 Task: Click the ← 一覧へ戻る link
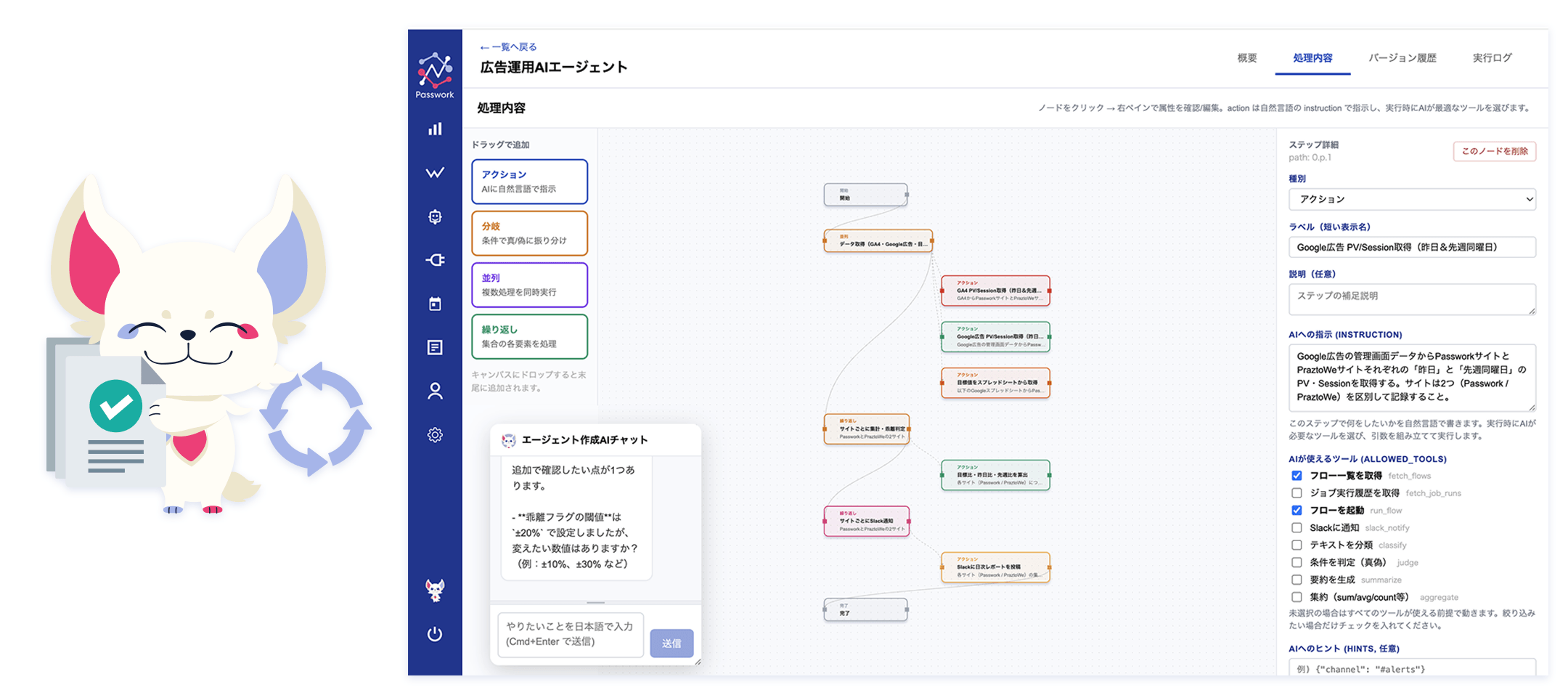pyautogui.click(x=508, y=47)
